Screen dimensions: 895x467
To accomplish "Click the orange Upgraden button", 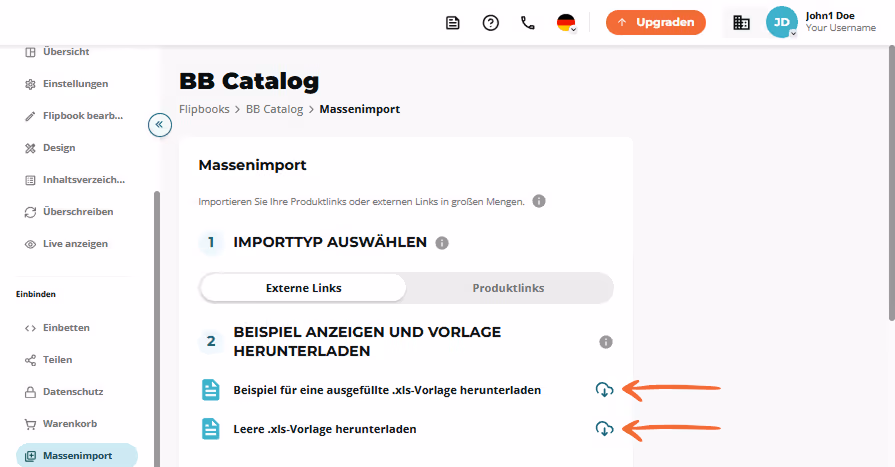I will (x=656, y=22).
